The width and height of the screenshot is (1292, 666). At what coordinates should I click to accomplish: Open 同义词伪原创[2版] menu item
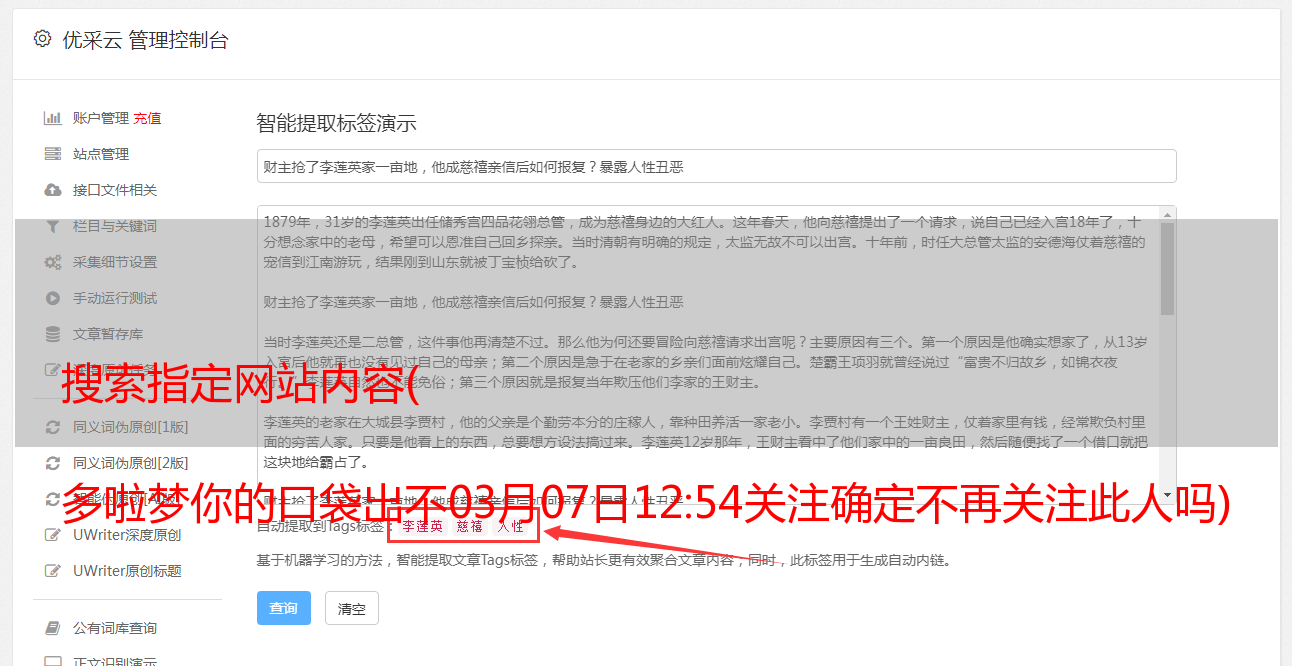[130, 463]
